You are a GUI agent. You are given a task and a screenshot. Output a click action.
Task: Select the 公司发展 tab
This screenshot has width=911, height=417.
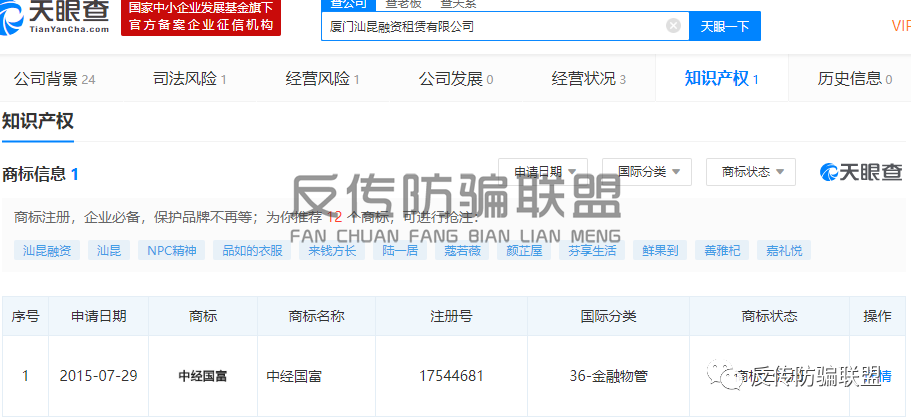coord(456,79)
